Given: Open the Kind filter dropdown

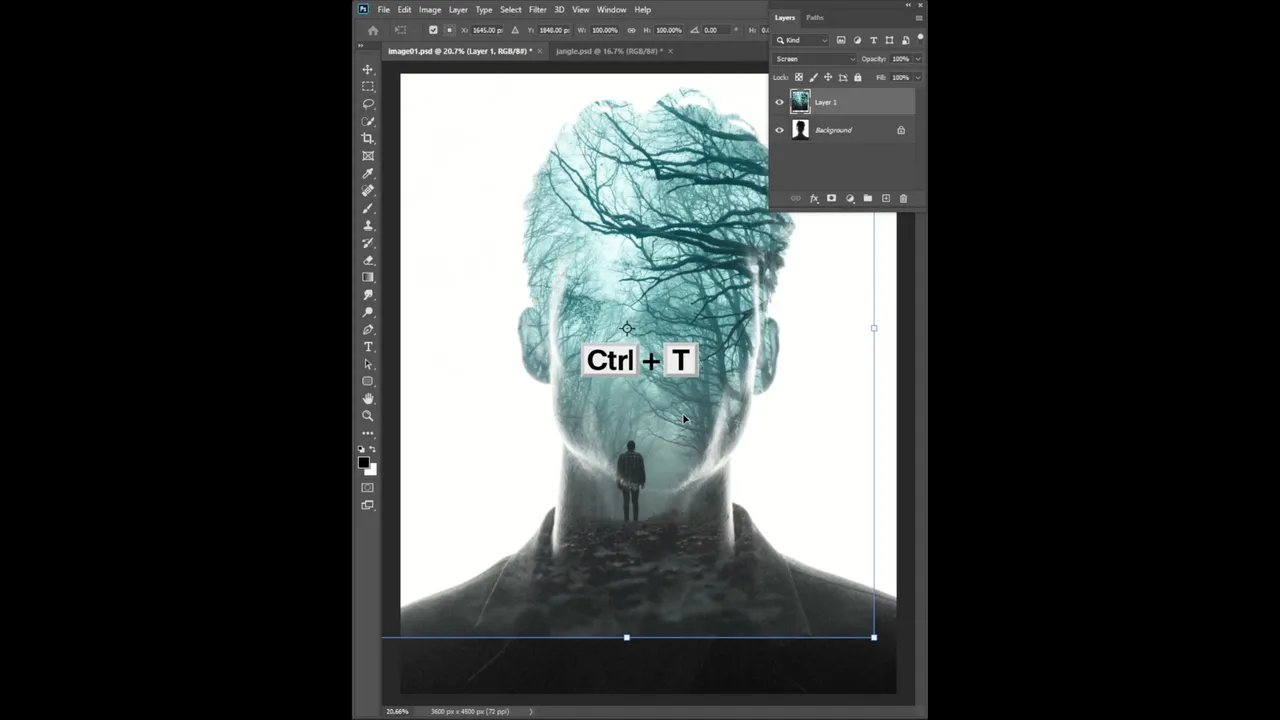Looking at the screenshot, I should click(802, 40).
